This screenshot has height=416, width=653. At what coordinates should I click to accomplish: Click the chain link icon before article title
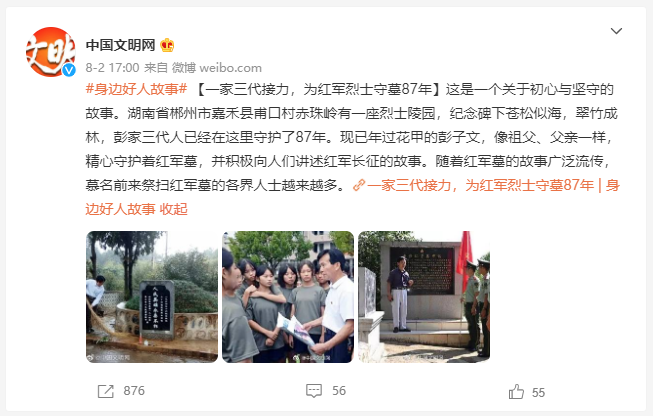pyautogui.click(x=359, y=185)
